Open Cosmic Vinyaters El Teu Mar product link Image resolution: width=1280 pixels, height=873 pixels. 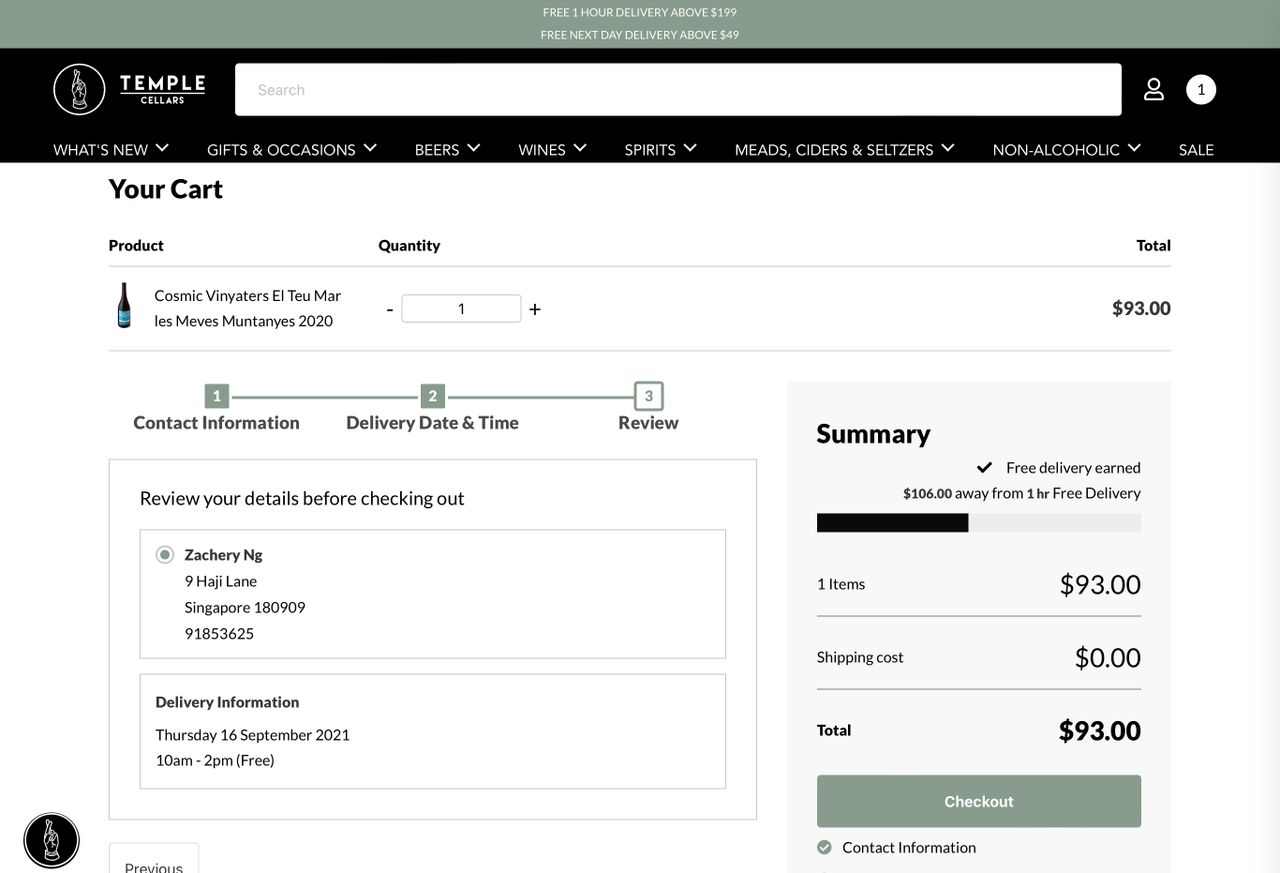248,308
